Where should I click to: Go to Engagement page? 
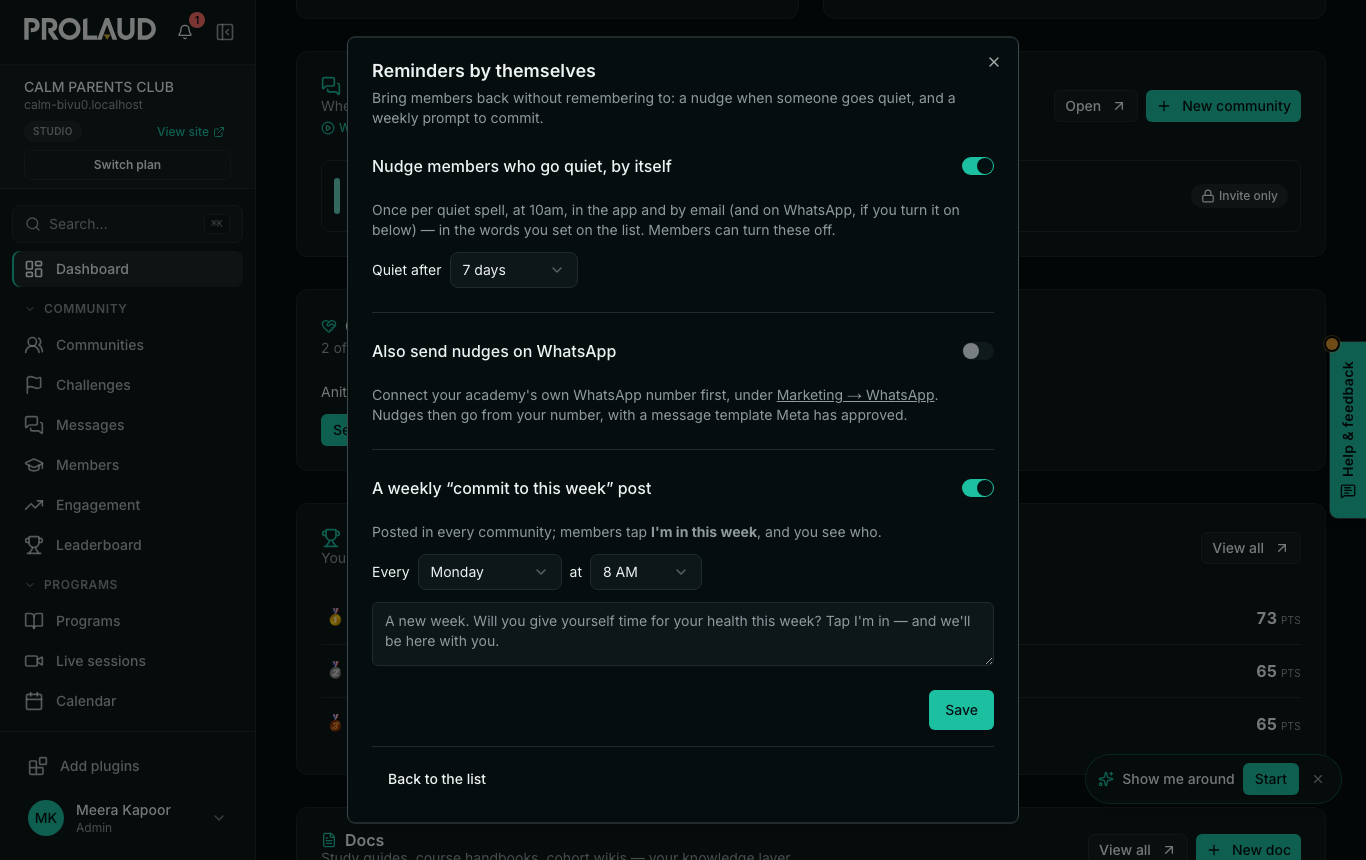click(127, 505)
